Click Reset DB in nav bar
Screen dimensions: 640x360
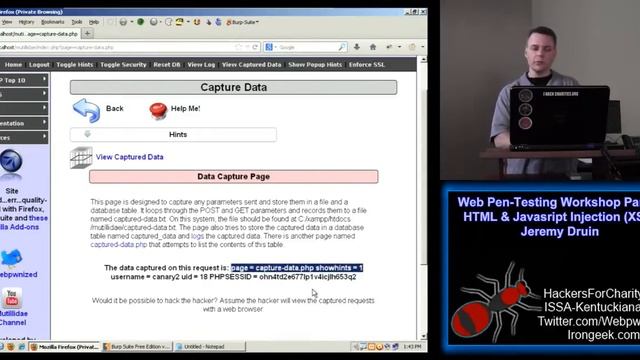coord(167,64)
